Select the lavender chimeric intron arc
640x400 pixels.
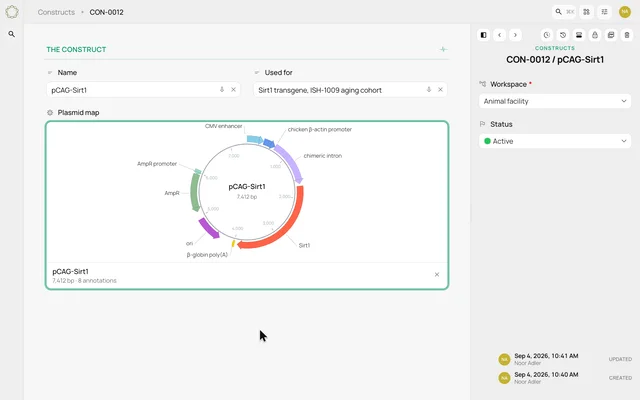[x=291, y=163]
